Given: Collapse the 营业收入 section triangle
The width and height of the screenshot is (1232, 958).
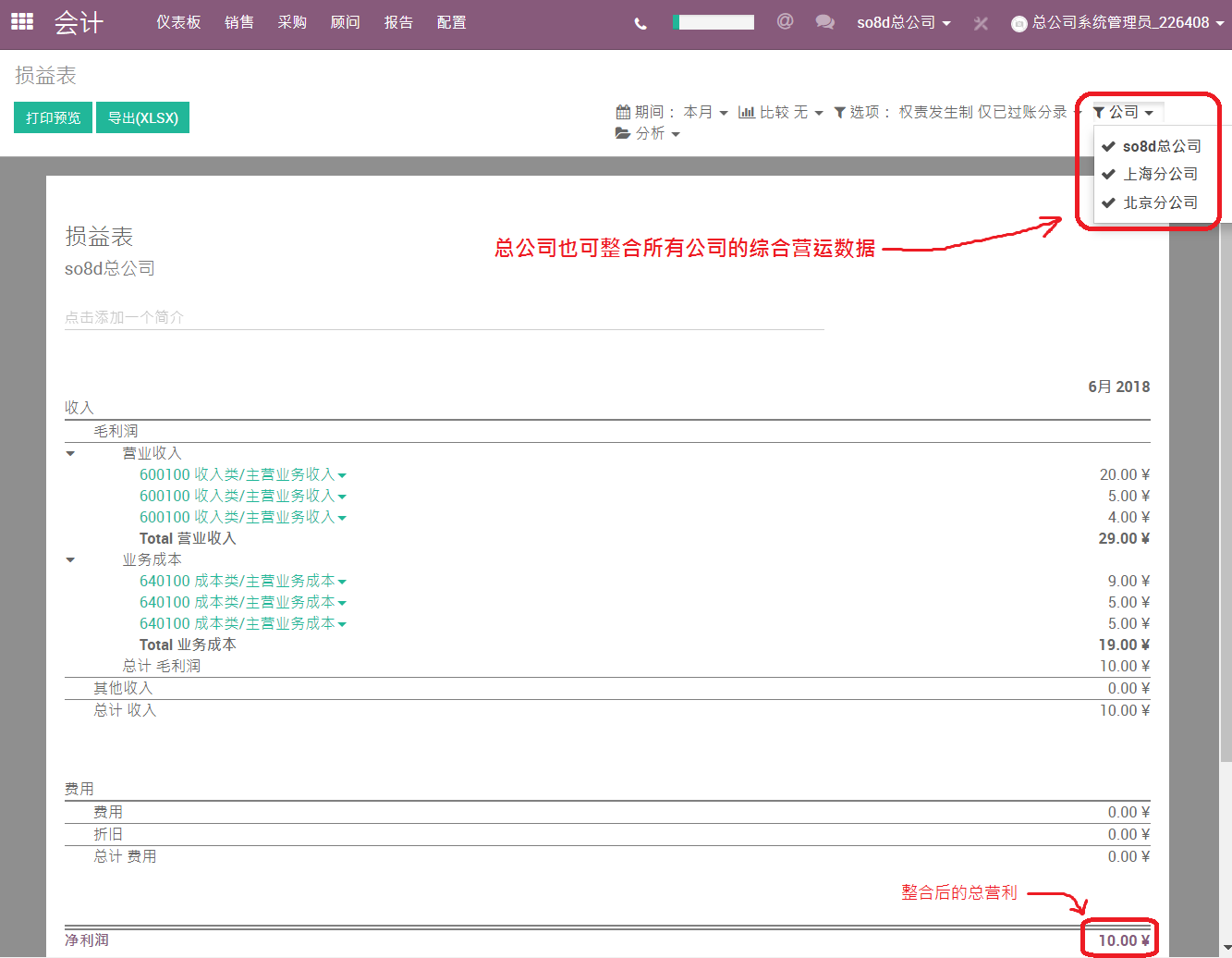Looking at the screenshot, I should 70,454.
